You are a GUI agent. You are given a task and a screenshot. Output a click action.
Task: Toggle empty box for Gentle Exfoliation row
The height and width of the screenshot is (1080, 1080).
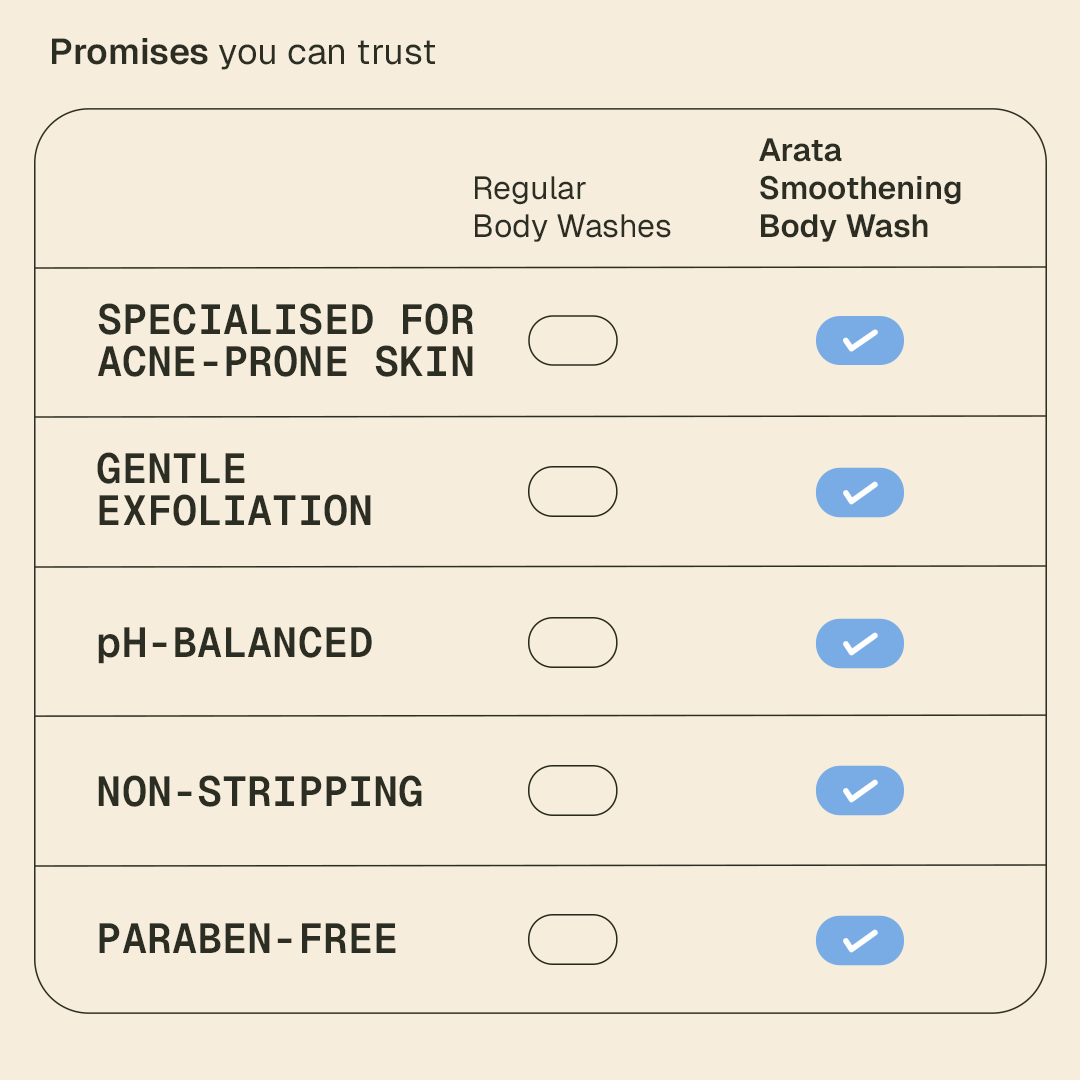(x=572, y=492)
